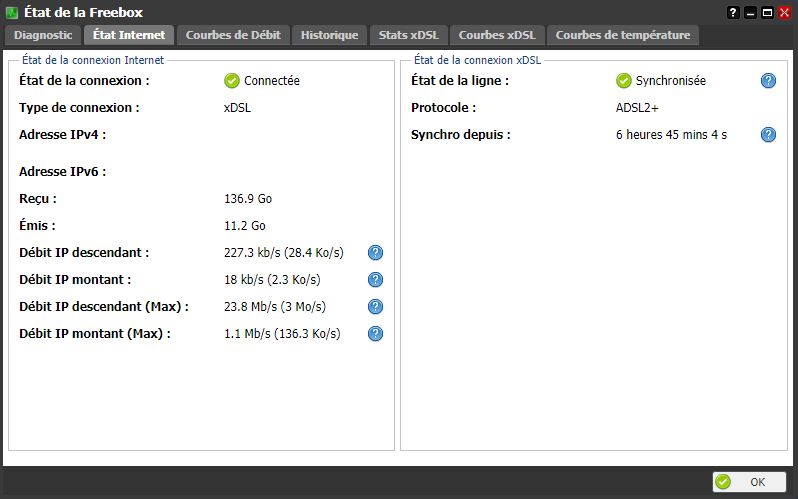View the Courbes de température tab
The height and width of the screenshot is (499, 798).
click(623, 35)
